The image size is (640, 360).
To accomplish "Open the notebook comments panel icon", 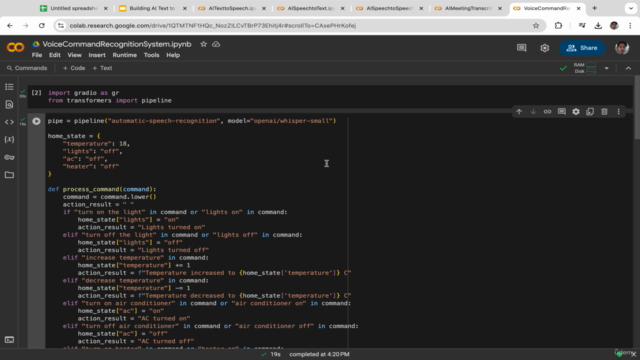I will [x=522, y=48].
